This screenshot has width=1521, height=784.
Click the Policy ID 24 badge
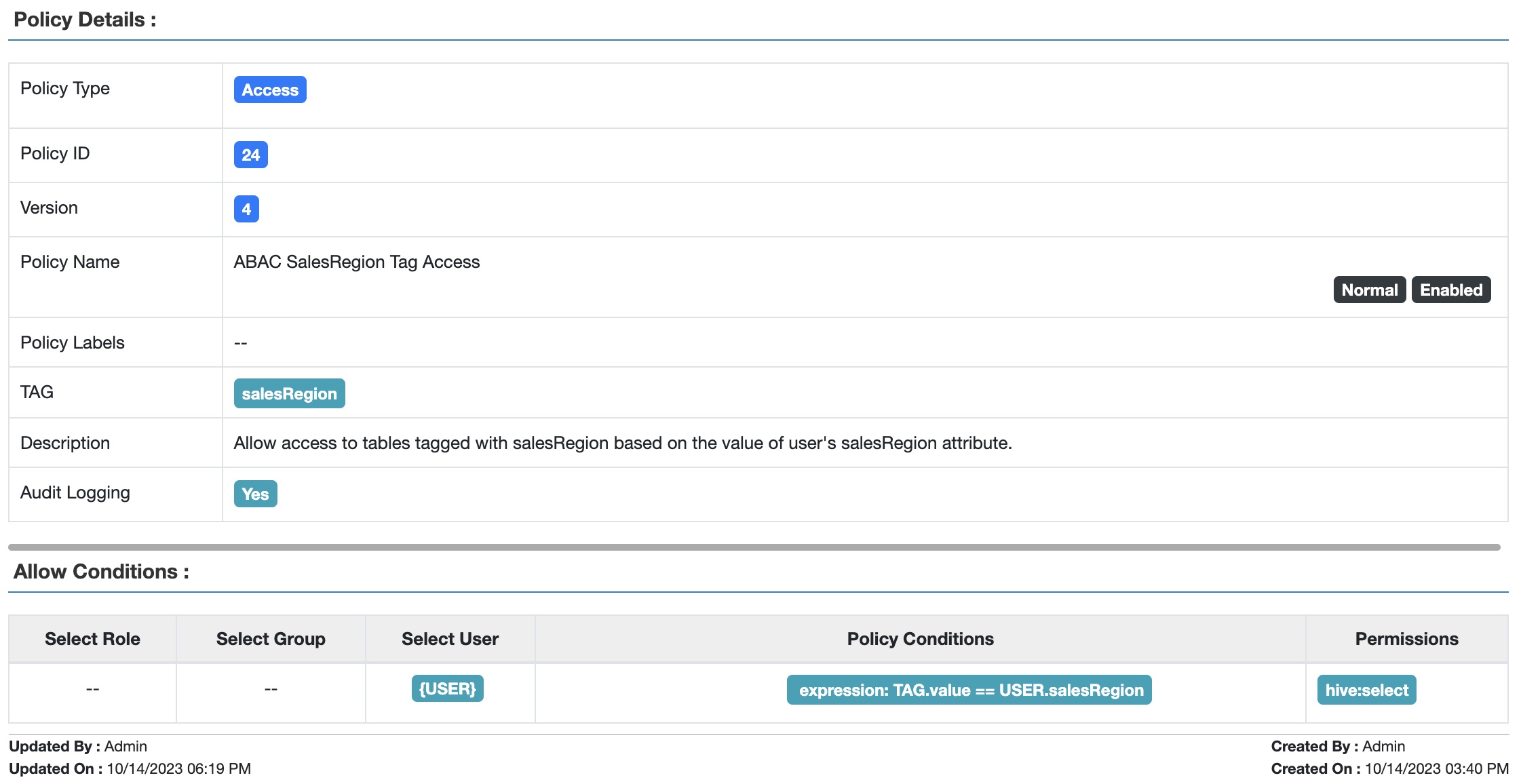(x=250, y=155)
